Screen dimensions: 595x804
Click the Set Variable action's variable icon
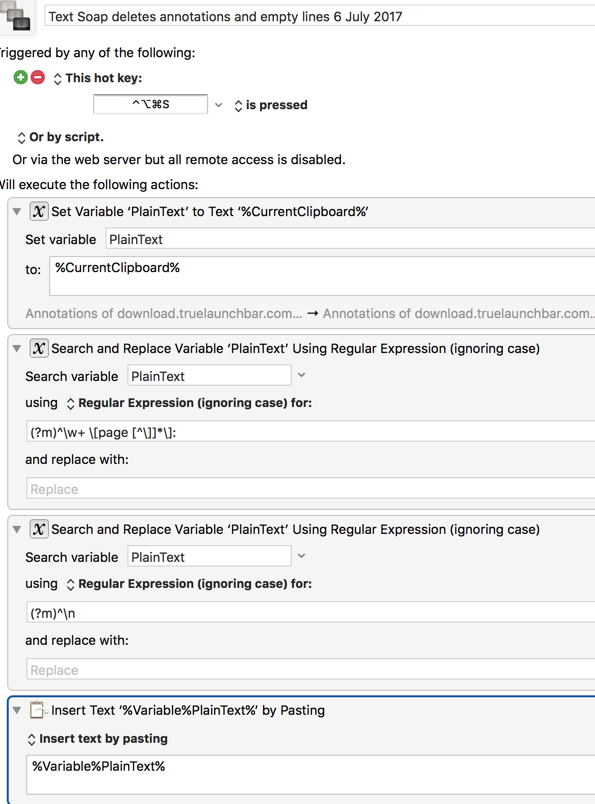coord(38,211)
